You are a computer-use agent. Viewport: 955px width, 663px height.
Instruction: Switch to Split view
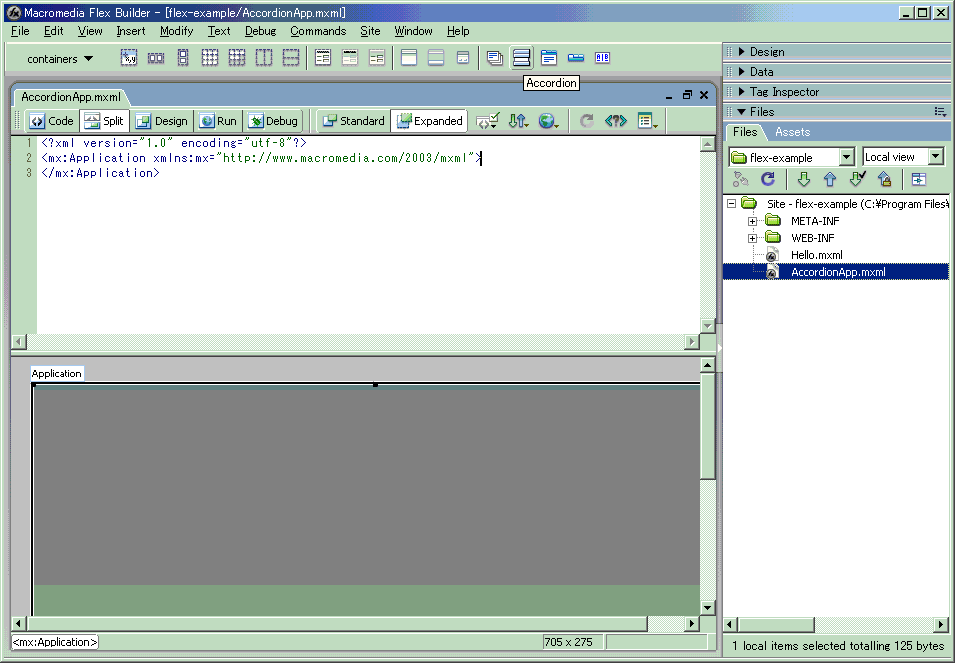point(104,121)
